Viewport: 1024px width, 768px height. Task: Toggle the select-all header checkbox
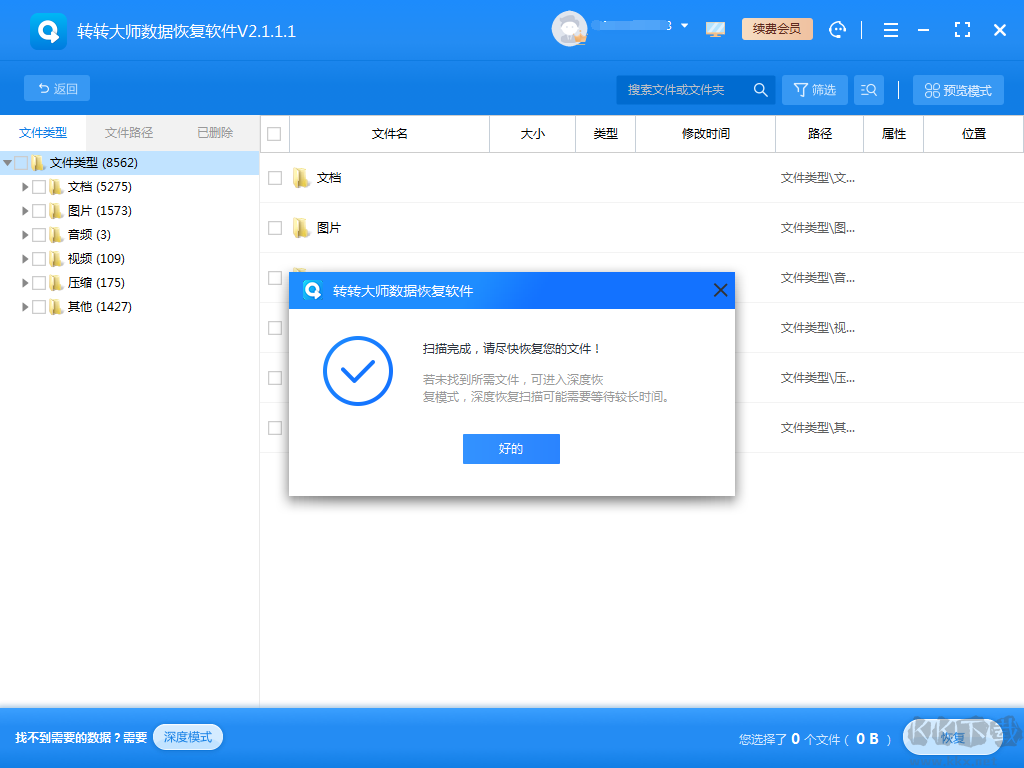point(274,134)
